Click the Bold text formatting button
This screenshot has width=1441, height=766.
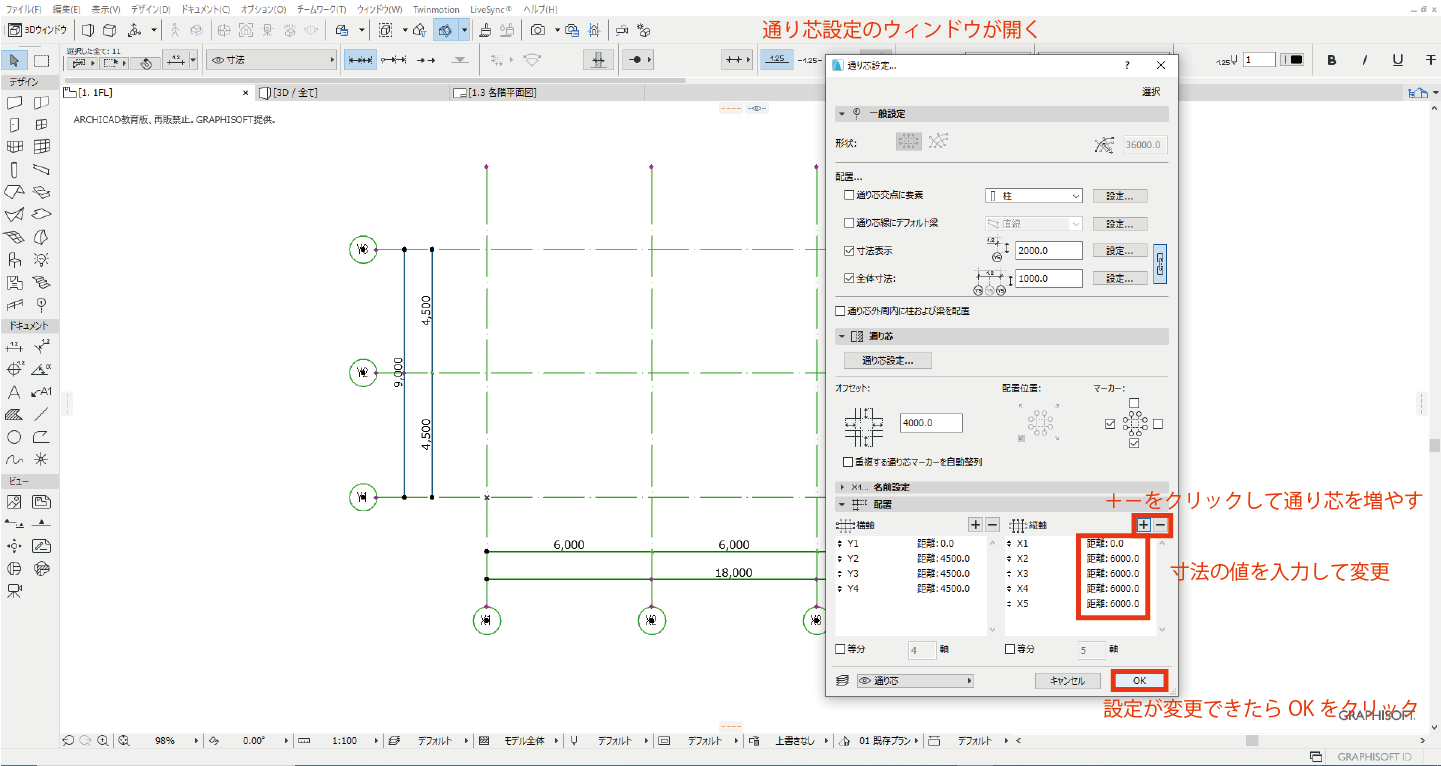(x=1332, y=60)
